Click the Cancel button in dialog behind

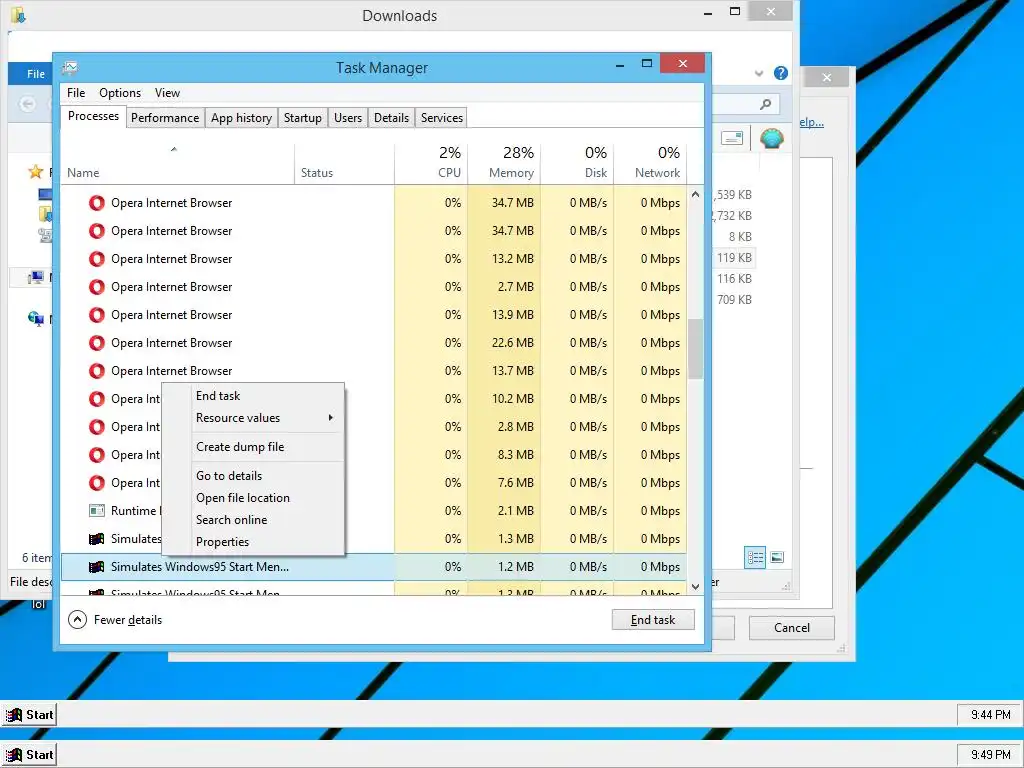(792, 628)
